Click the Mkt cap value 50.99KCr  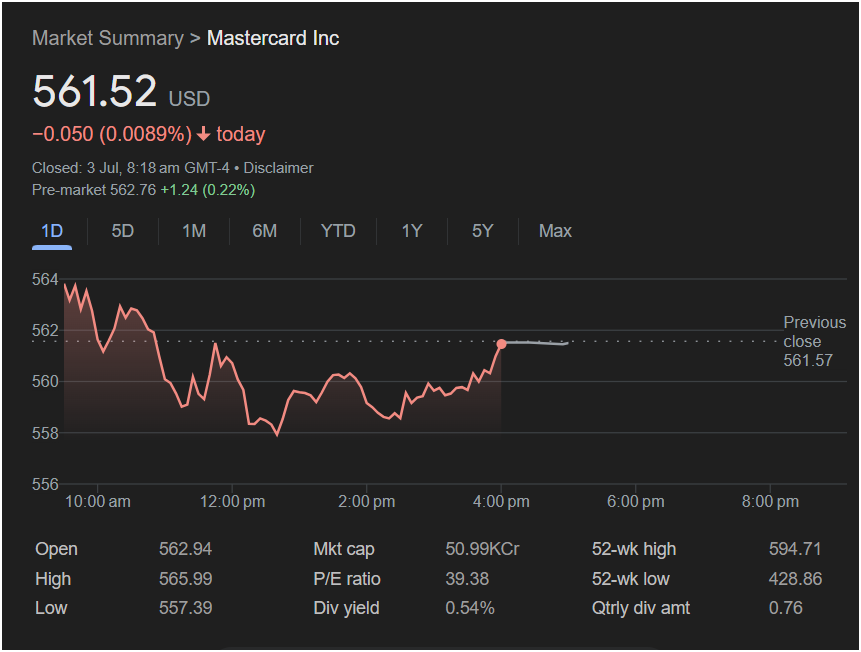point(482,549)
